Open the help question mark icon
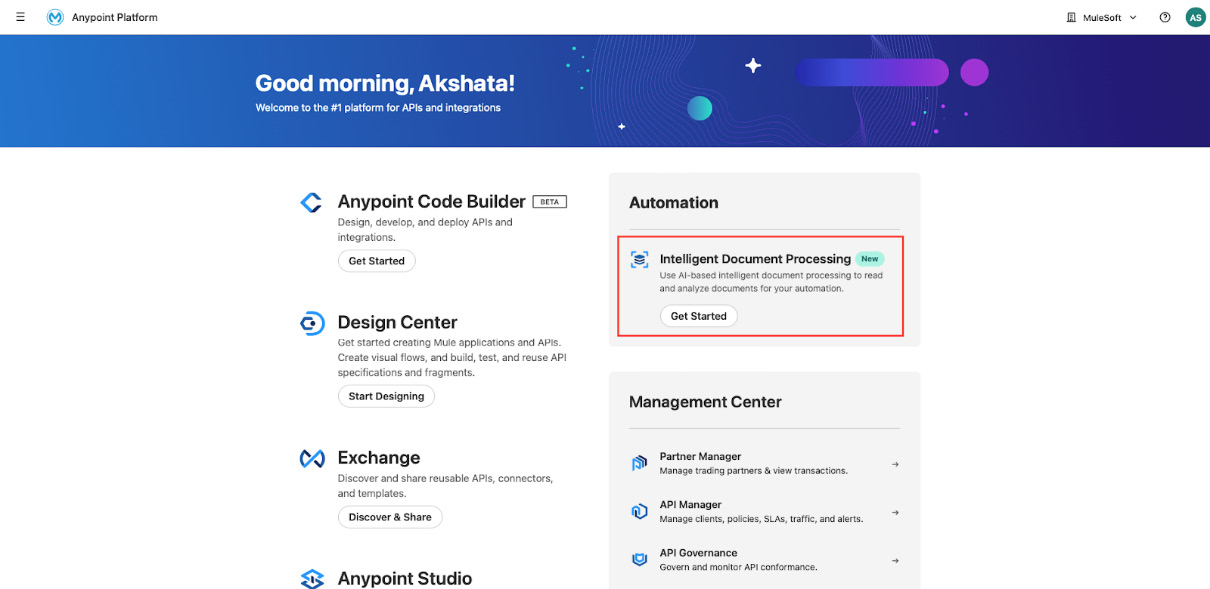The width and height of the screenshot is (1210, 589). (1165, 17)
